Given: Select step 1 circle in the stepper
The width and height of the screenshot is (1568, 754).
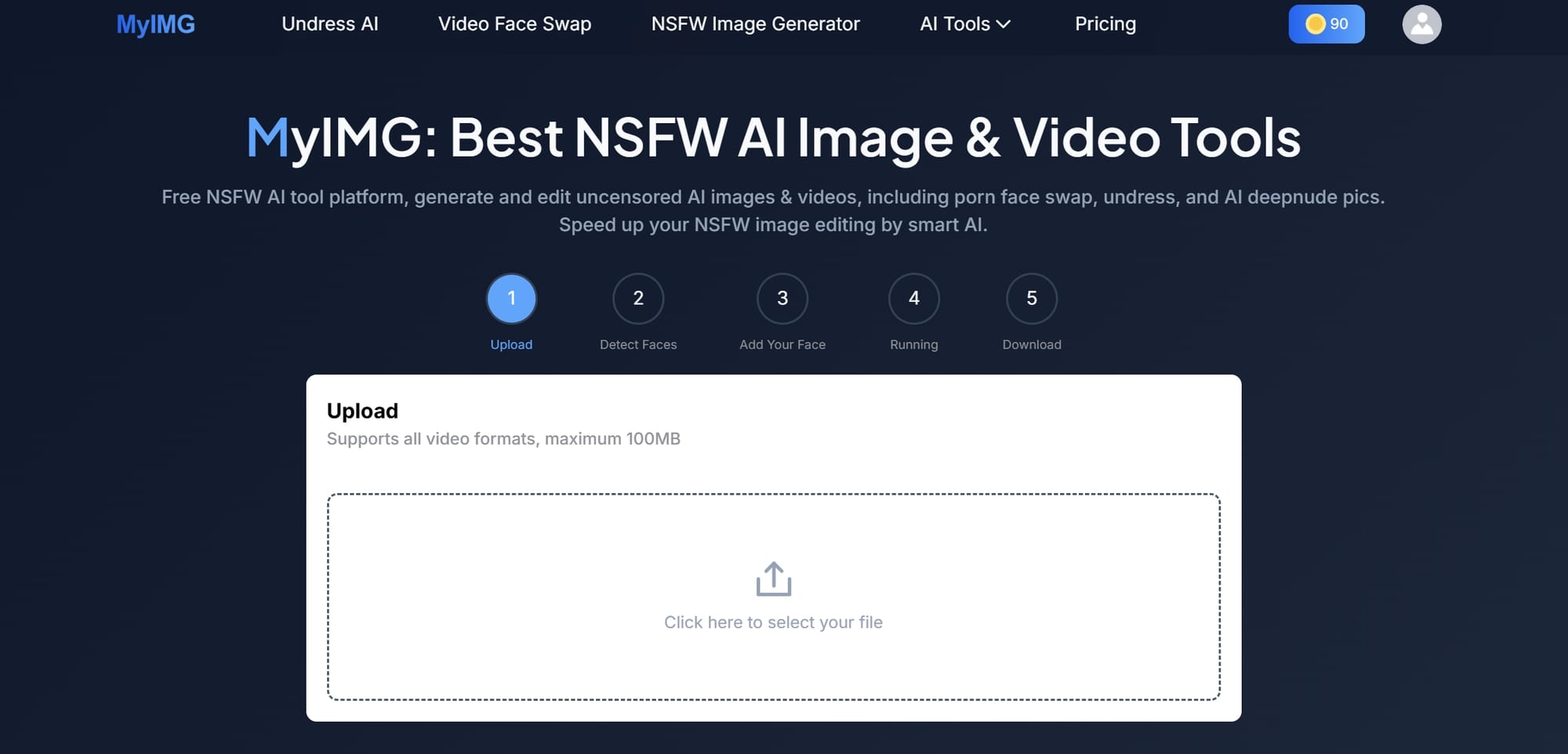Looking at the screenshot, I should [511, 299].
